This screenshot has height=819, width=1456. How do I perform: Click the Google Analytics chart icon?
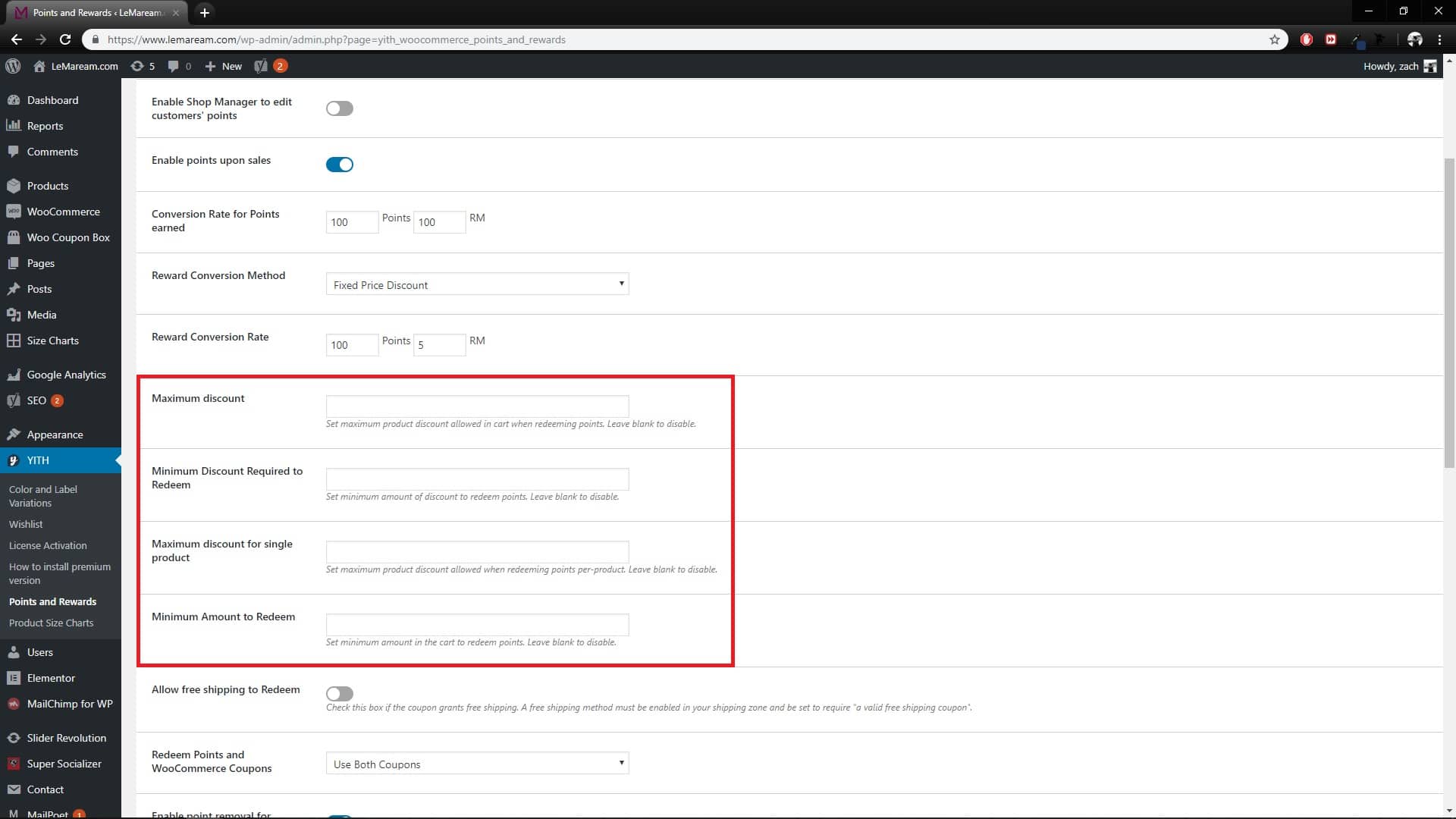point(14,375)
